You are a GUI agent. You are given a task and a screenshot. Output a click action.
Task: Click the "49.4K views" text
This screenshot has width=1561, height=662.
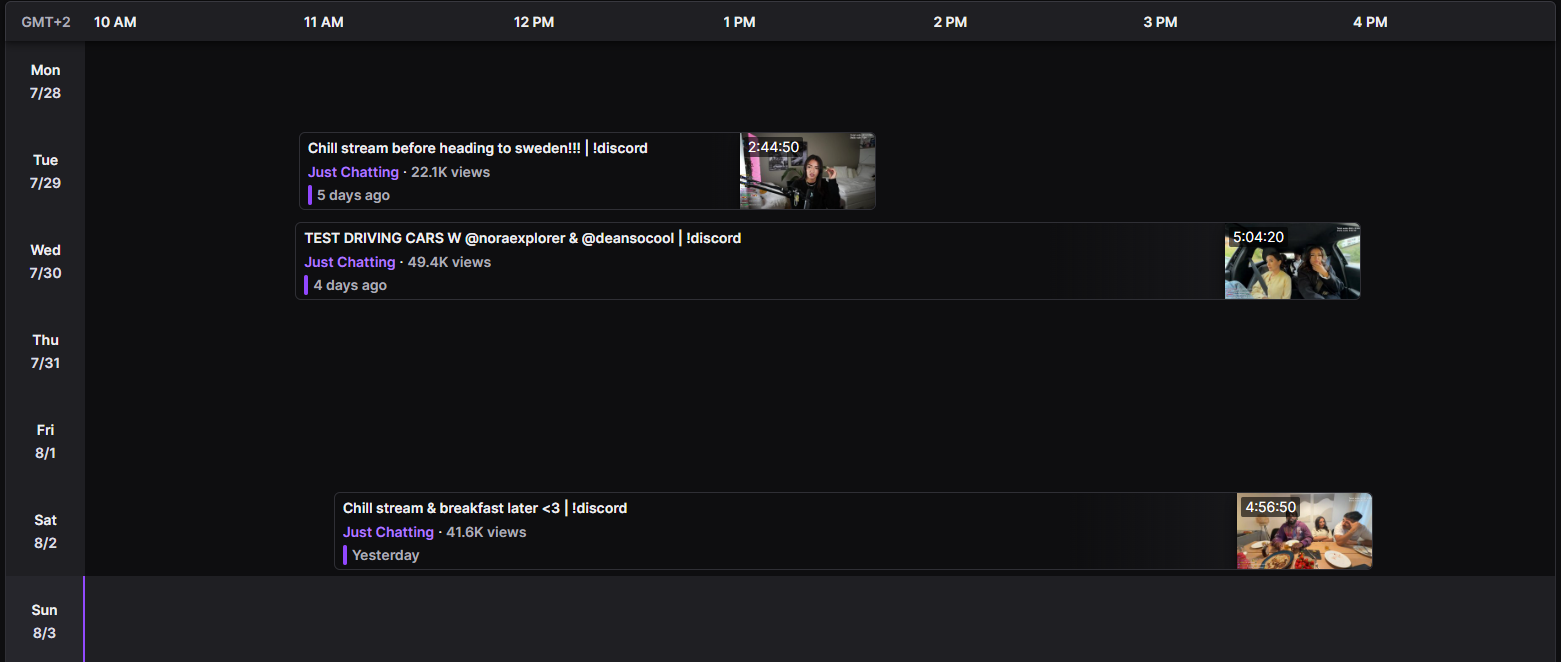(x=448, y=262)
